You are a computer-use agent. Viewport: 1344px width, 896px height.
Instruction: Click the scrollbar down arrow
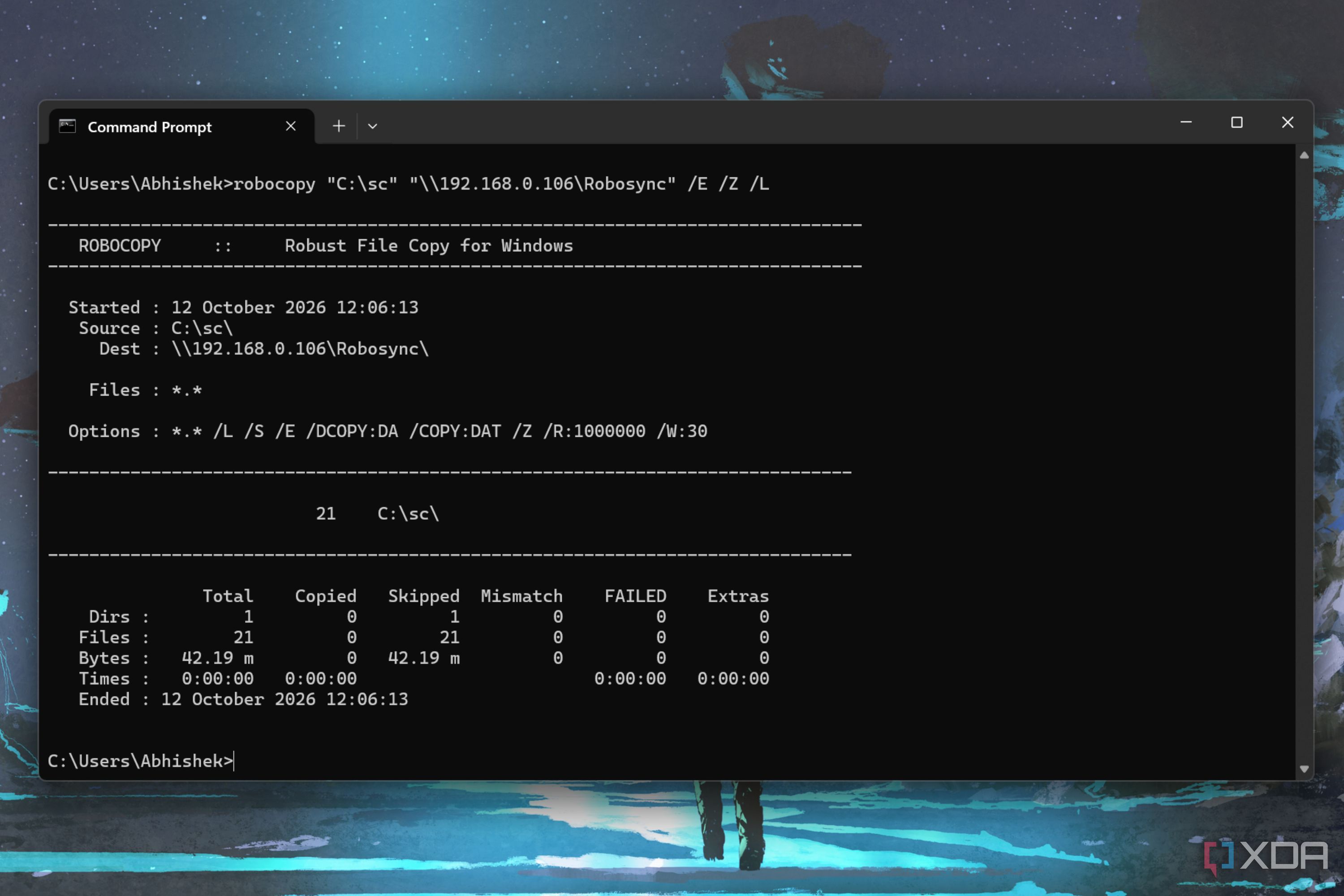pyautogui.click(x=1304, y=769)
